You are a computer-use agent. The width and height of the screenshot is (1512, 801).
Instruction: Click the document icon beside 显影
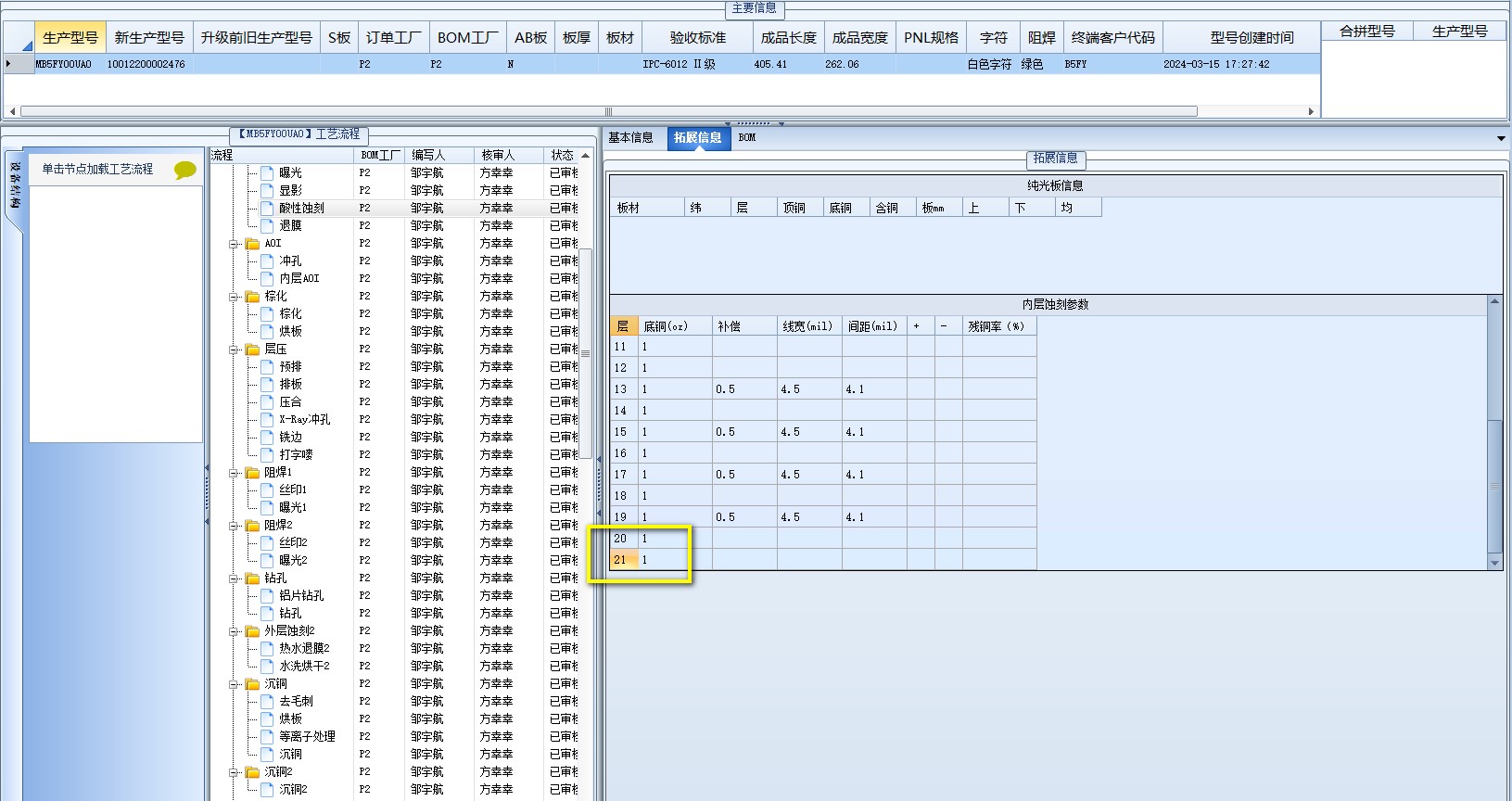(267, 190)
